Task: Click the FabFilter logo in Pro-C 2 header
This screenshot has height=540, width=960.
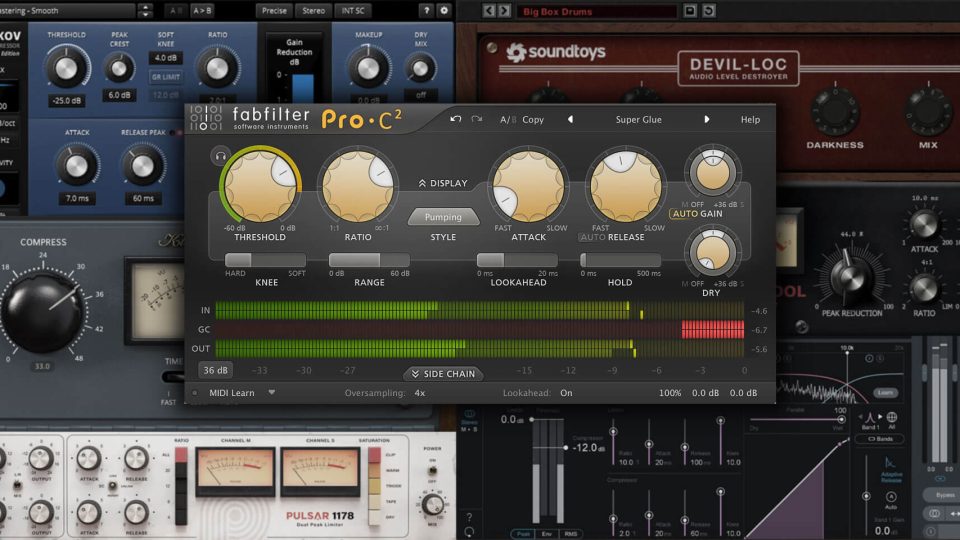Action: coord(206,118)
